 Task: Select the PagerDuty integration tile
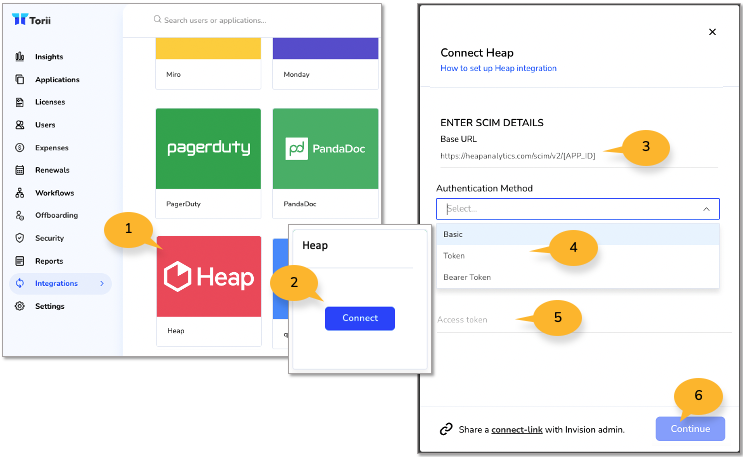tap(208, 163)
